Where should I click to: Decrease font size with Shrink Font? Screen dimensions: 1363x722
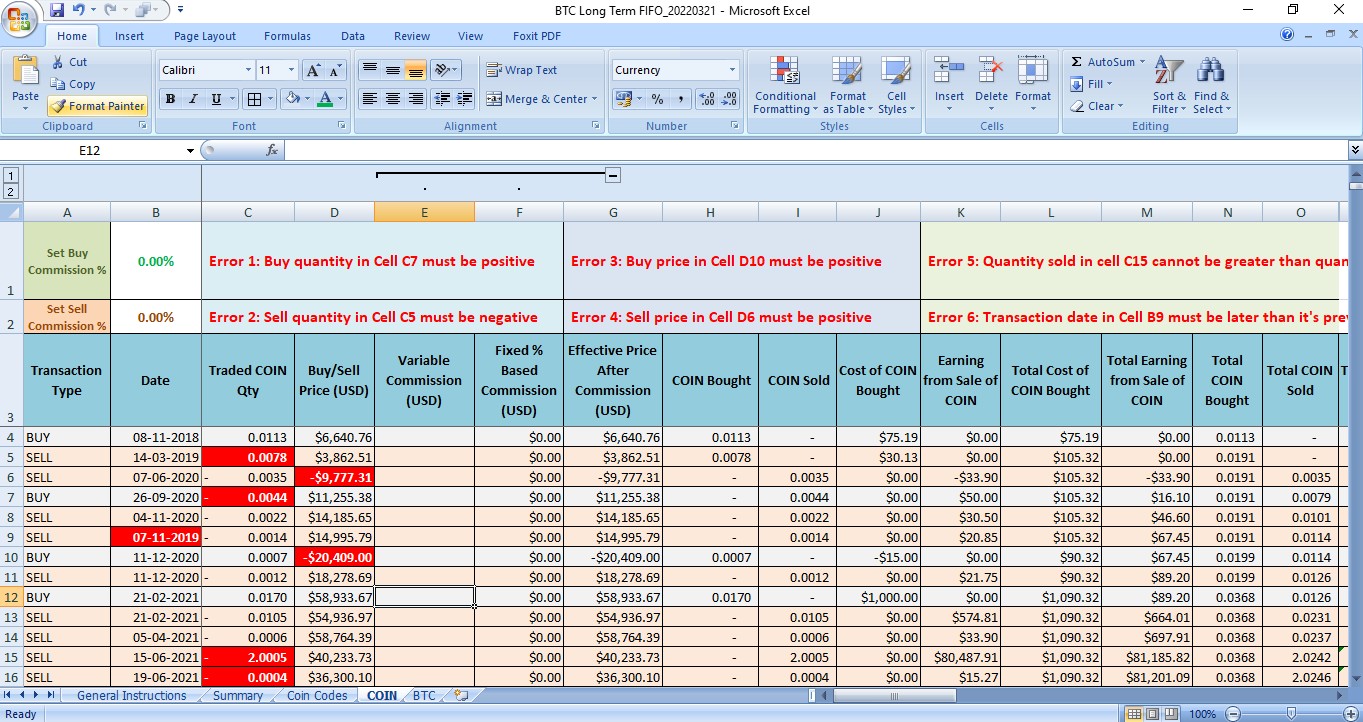tap(337, 70)
